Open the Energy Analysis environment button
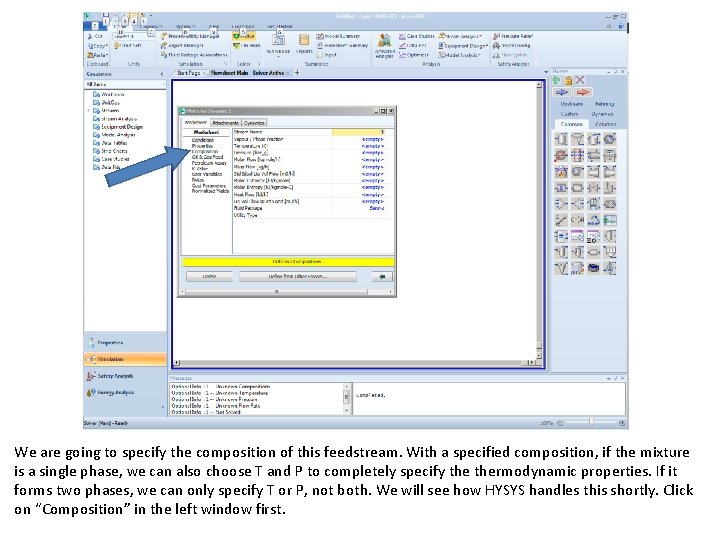This screenshot has height=540, width=720. (x=125, y=393)
